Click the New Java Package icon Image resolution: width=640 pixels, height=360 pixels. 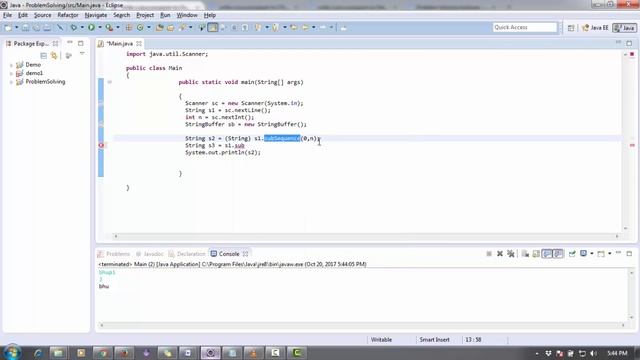(129, 27)
